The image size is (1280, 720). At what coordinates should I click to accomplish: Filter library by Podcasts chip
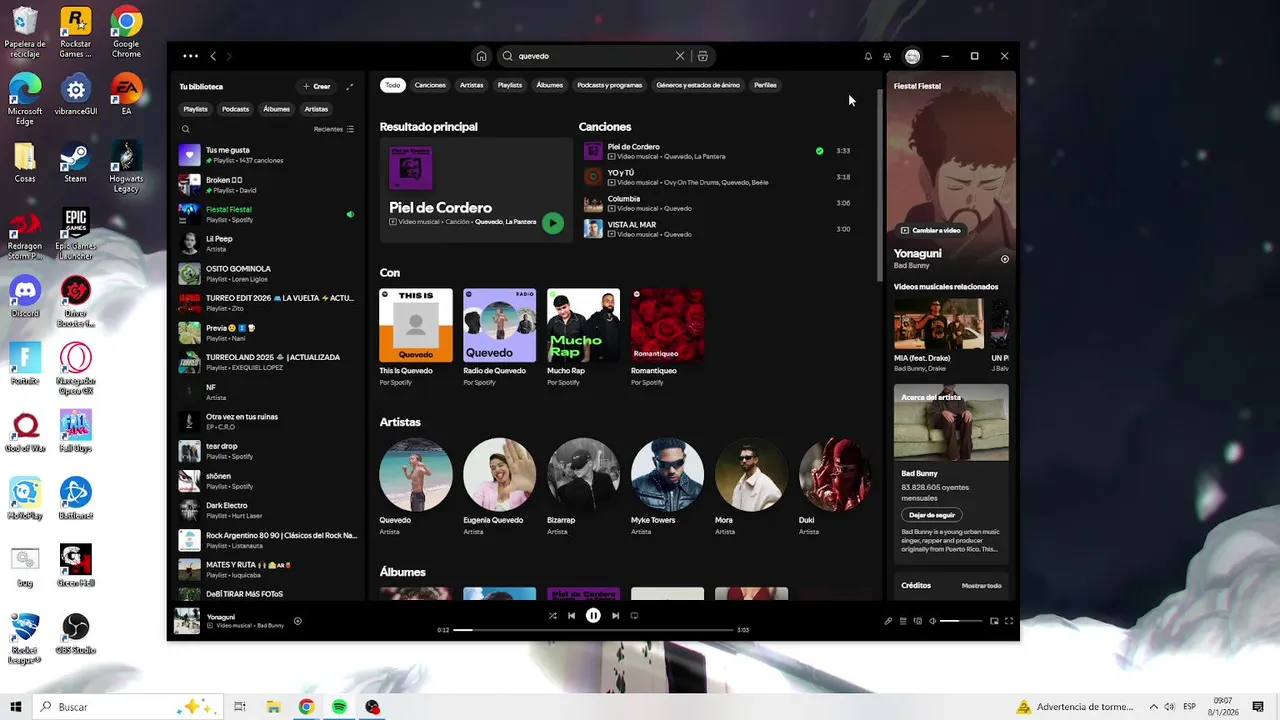point(236,109)
